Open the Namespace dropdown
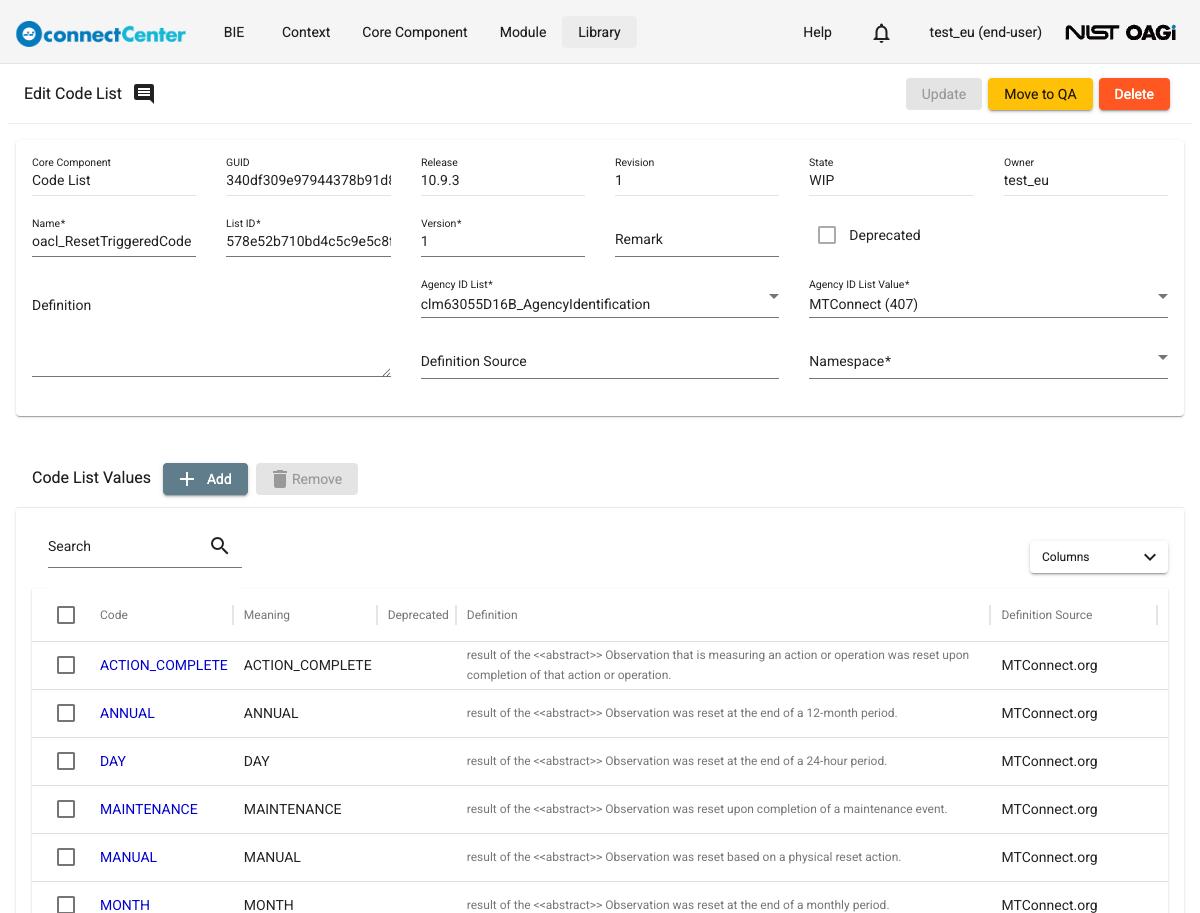Viewport: 1200px width, 913px height. tap(988, 360)
